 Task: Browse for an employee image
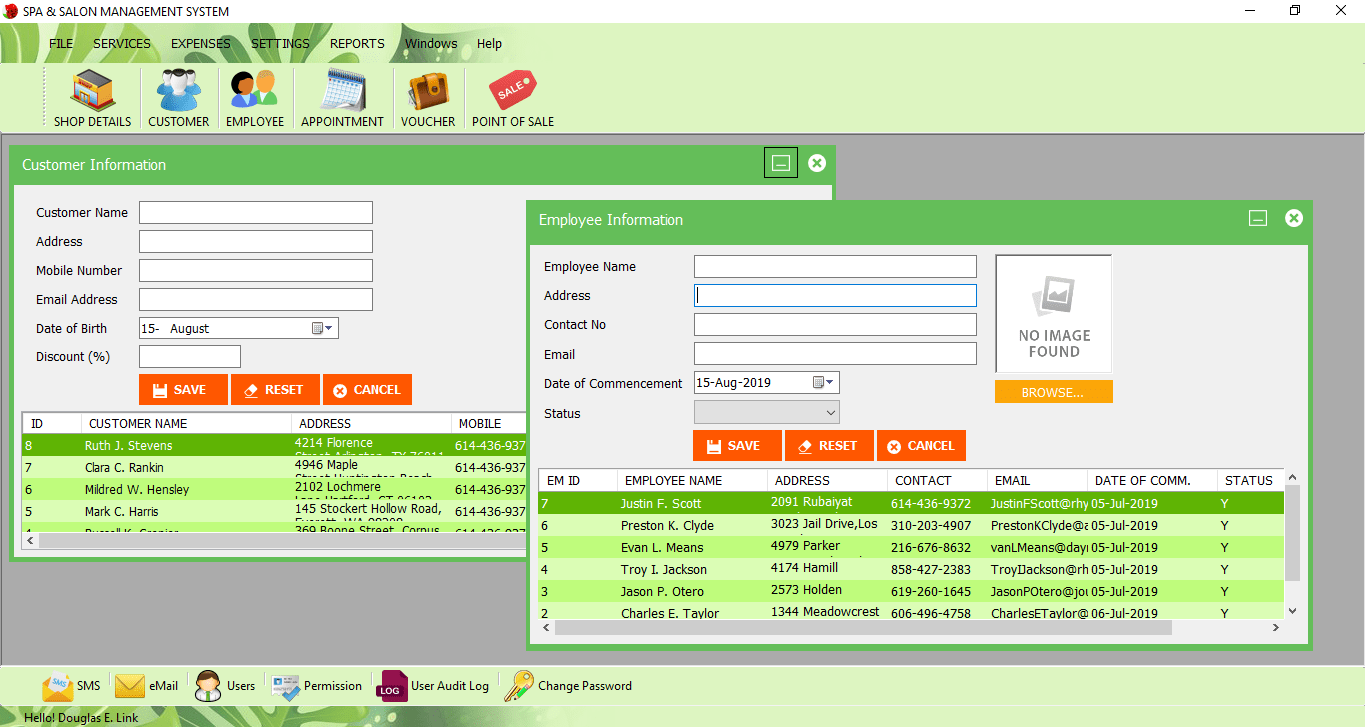coord(1053,392)
